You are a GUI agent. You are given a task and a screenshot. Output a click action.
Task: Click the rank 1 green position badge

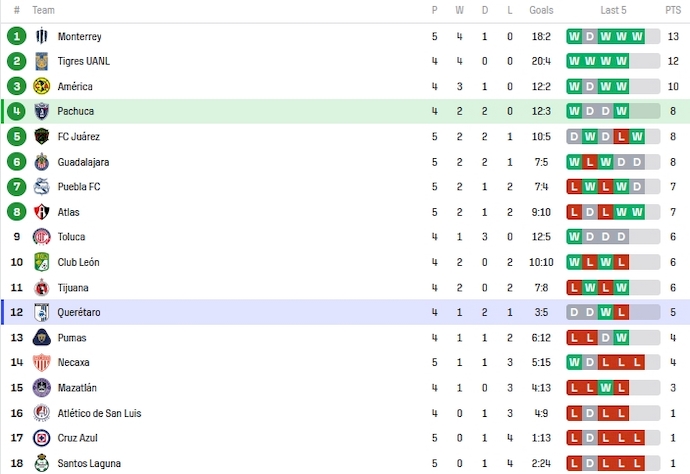tap(16, 36)
